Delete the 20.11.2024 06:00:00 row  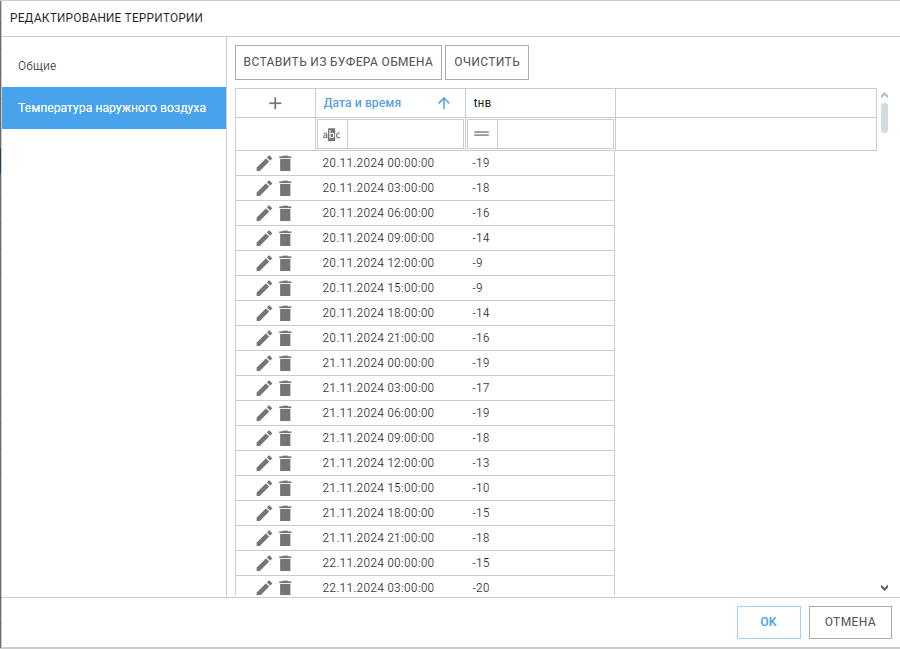point(285,213)
